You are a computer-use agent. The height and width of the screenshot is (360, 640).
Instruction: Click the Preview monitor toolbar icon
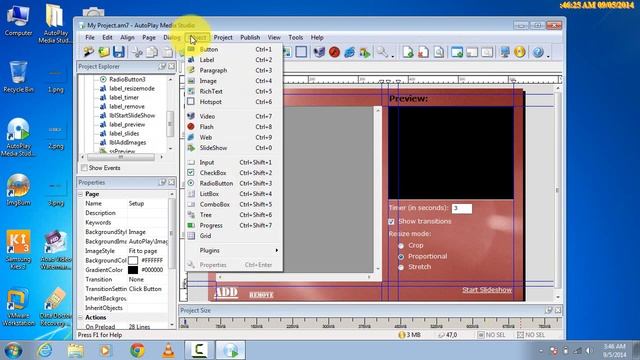pos(505,52)
